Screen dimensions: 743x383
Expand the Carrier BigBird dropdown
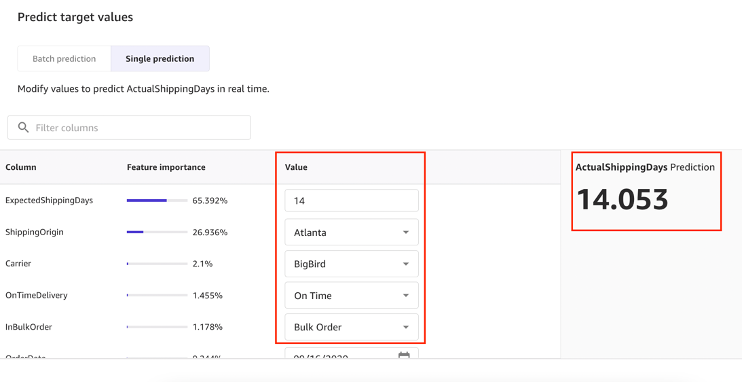pyautogui.click(x=352, y=264)
